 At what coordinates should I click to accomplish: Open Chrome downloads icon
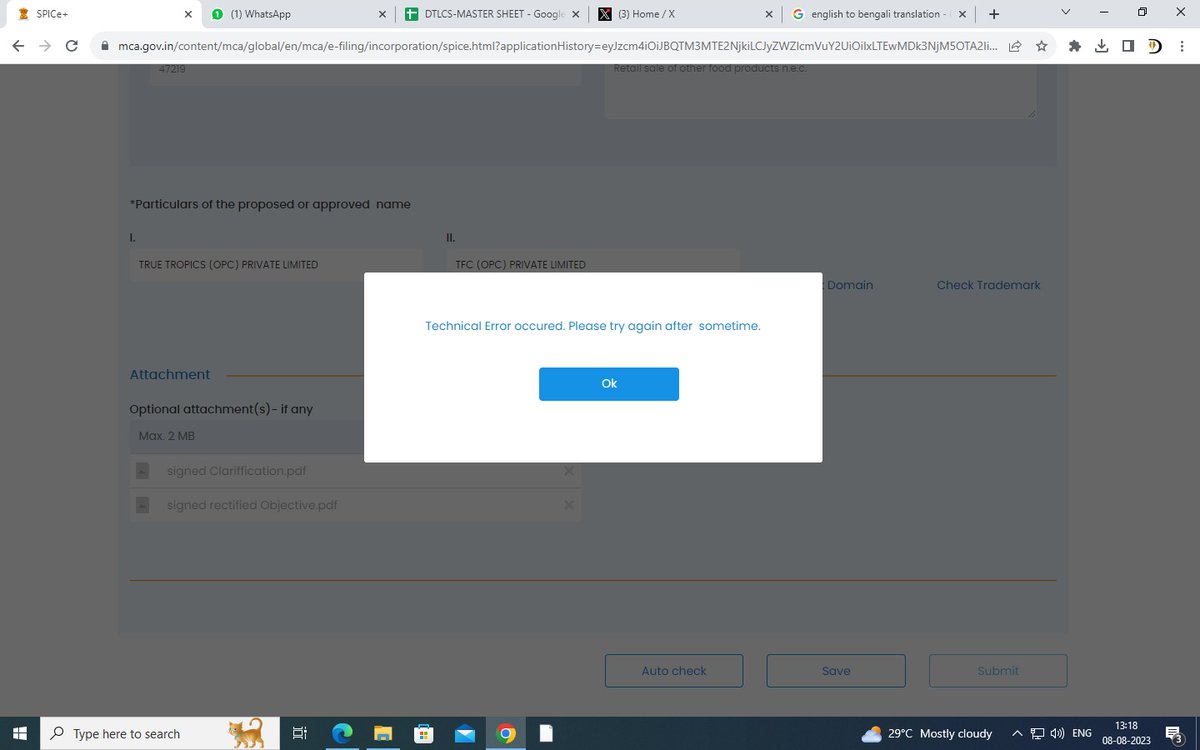point(1101,46)
